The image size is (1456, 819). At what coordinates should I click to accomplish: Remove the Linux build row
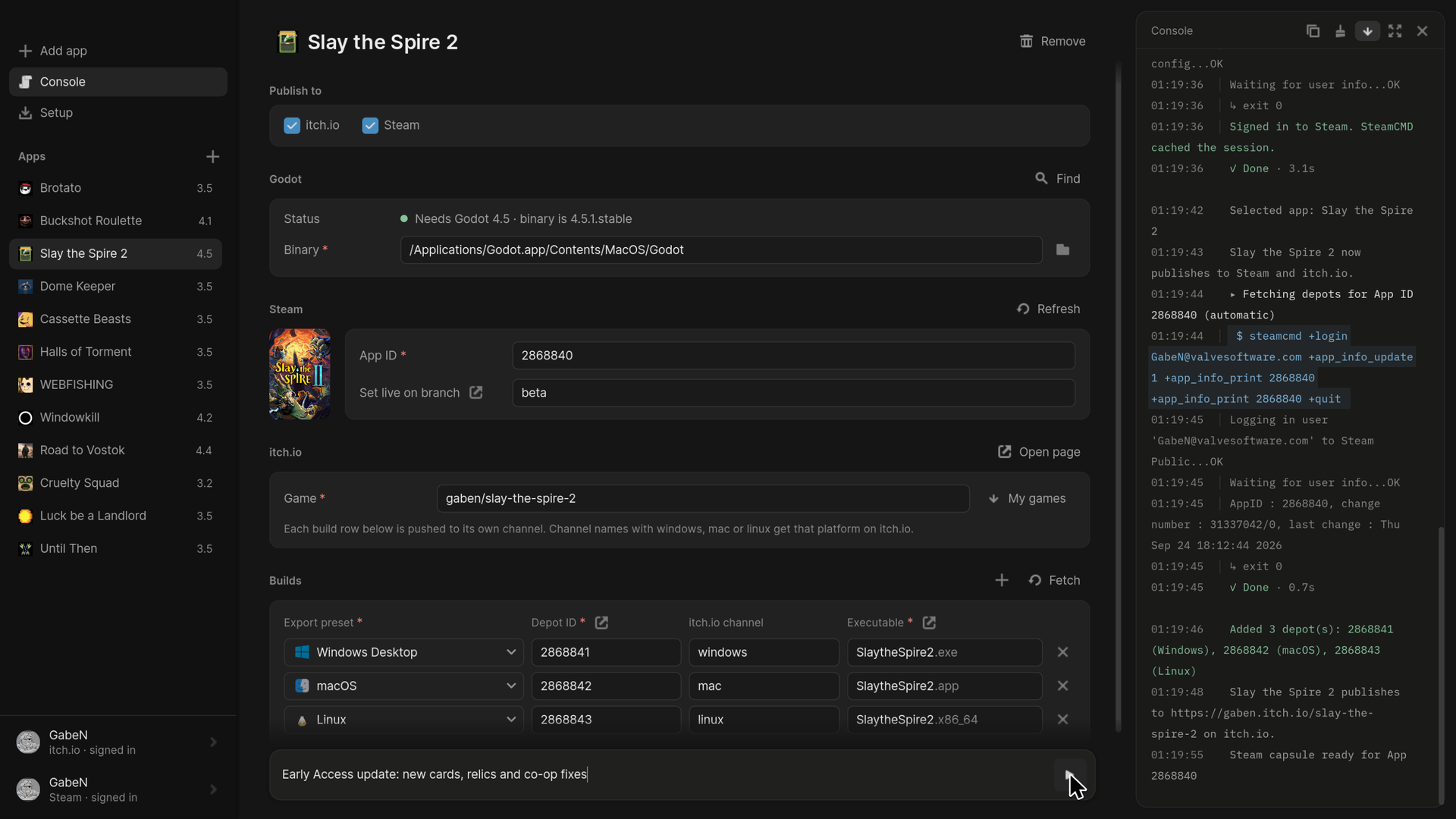point(1062,719)
